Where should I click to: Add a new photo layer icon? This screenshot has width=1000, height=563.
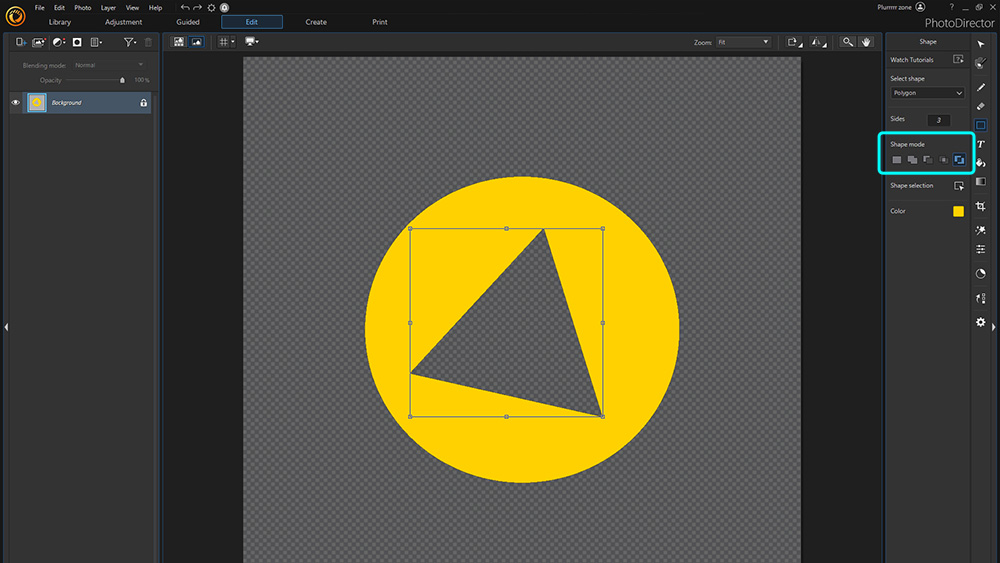(39, 42)
